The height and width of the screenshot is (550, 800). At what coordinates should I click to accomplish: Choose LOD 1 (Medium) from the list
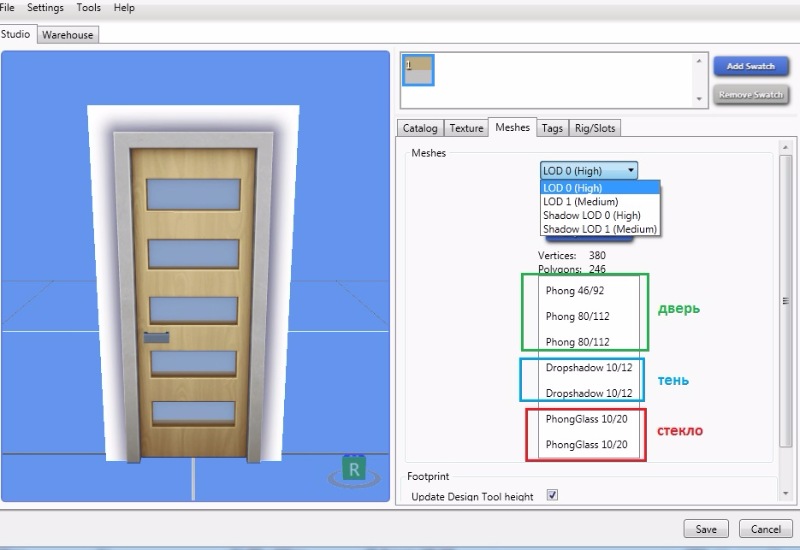(x=580, y=202)
